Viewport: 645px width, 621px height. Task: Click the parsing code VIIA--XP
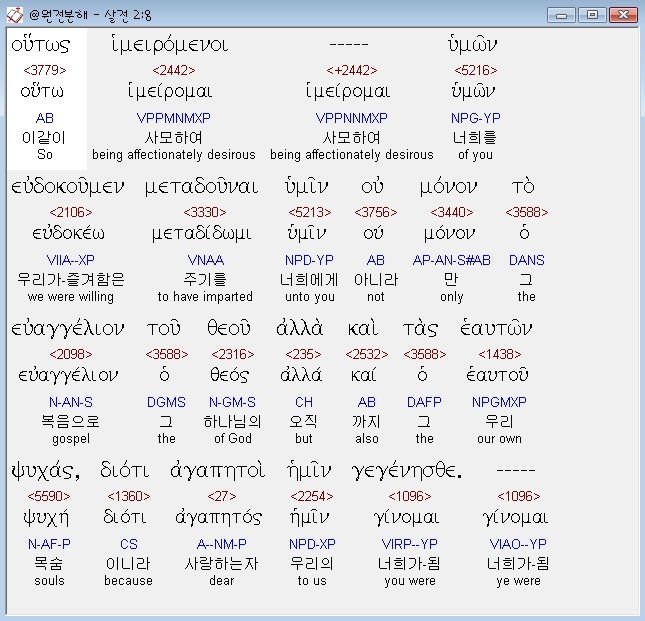pos(71,260)
